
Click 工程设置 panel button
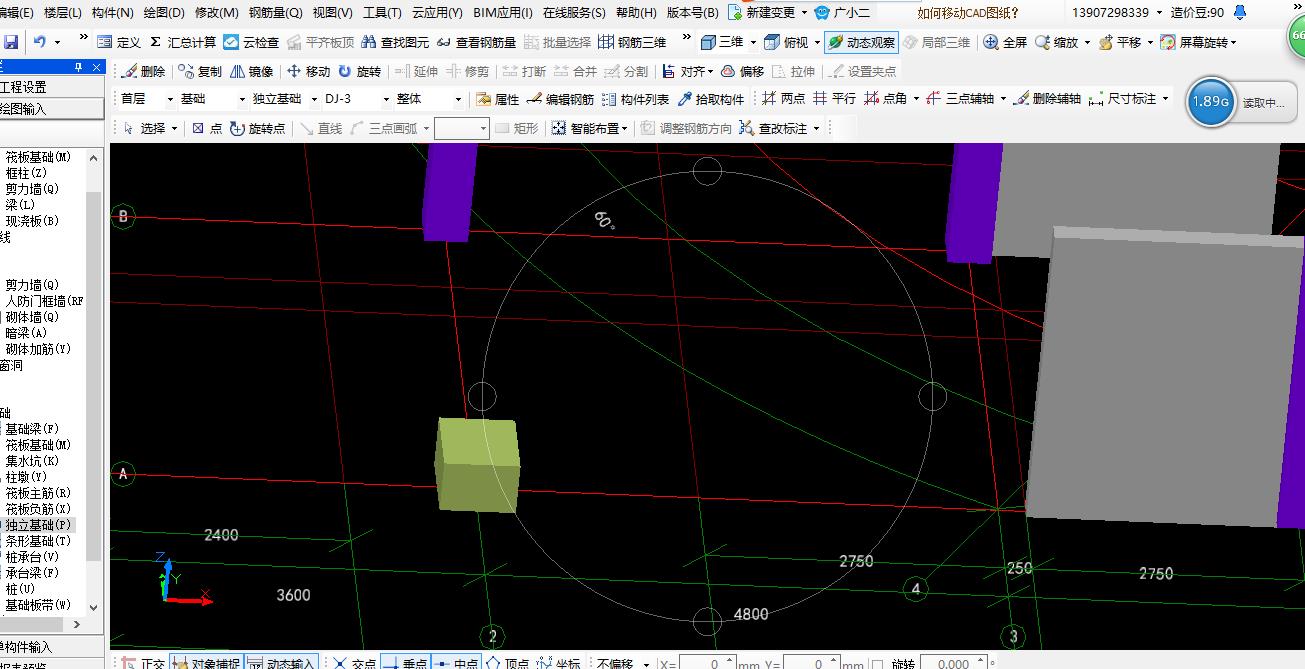coord(52,88)
